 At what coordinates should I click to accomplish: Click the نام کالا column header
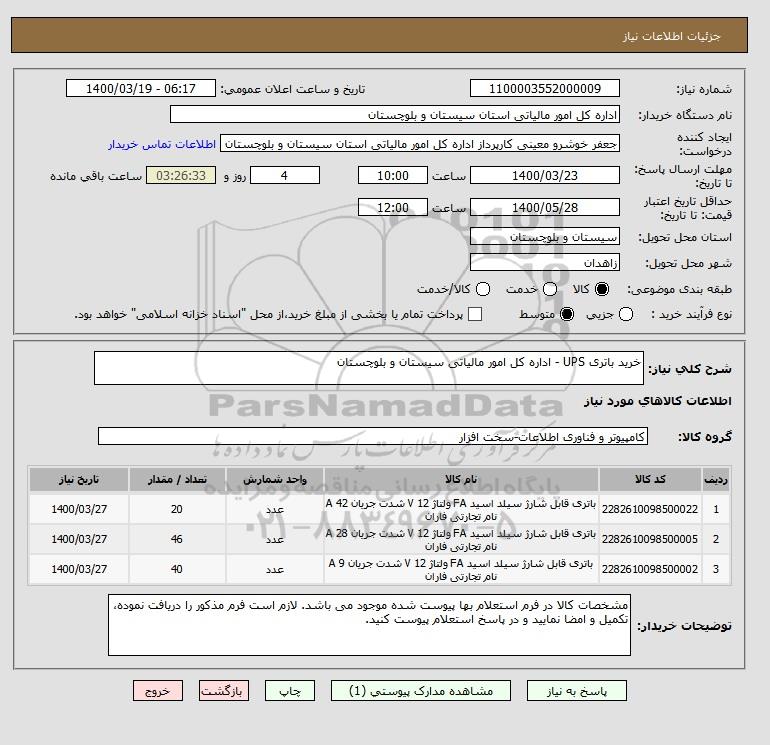pyautogui.click(x=461, y=479)
